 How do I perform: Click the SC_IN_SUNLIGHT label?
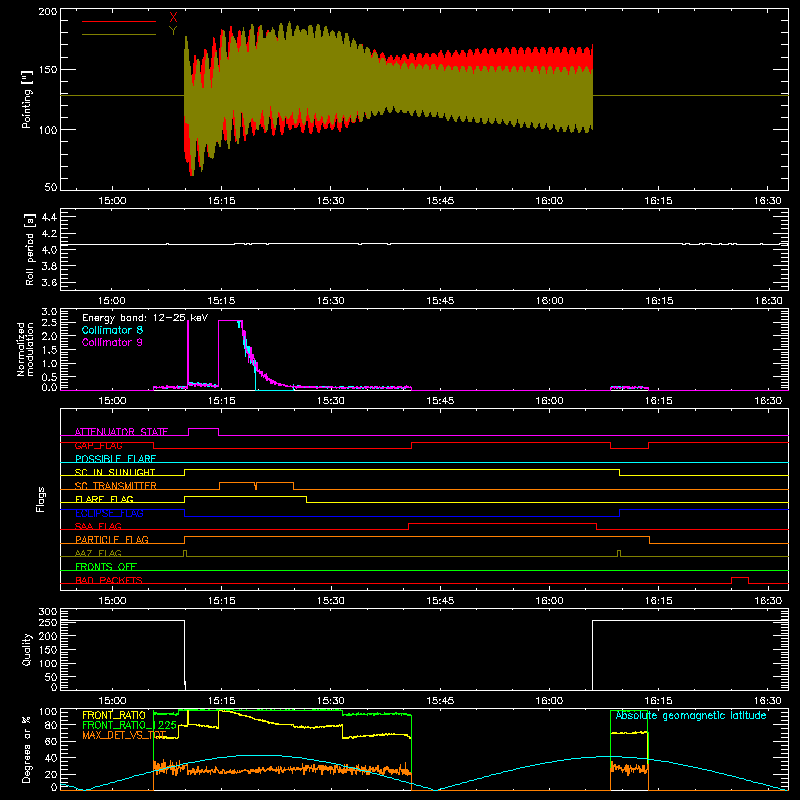coord(115,472)
